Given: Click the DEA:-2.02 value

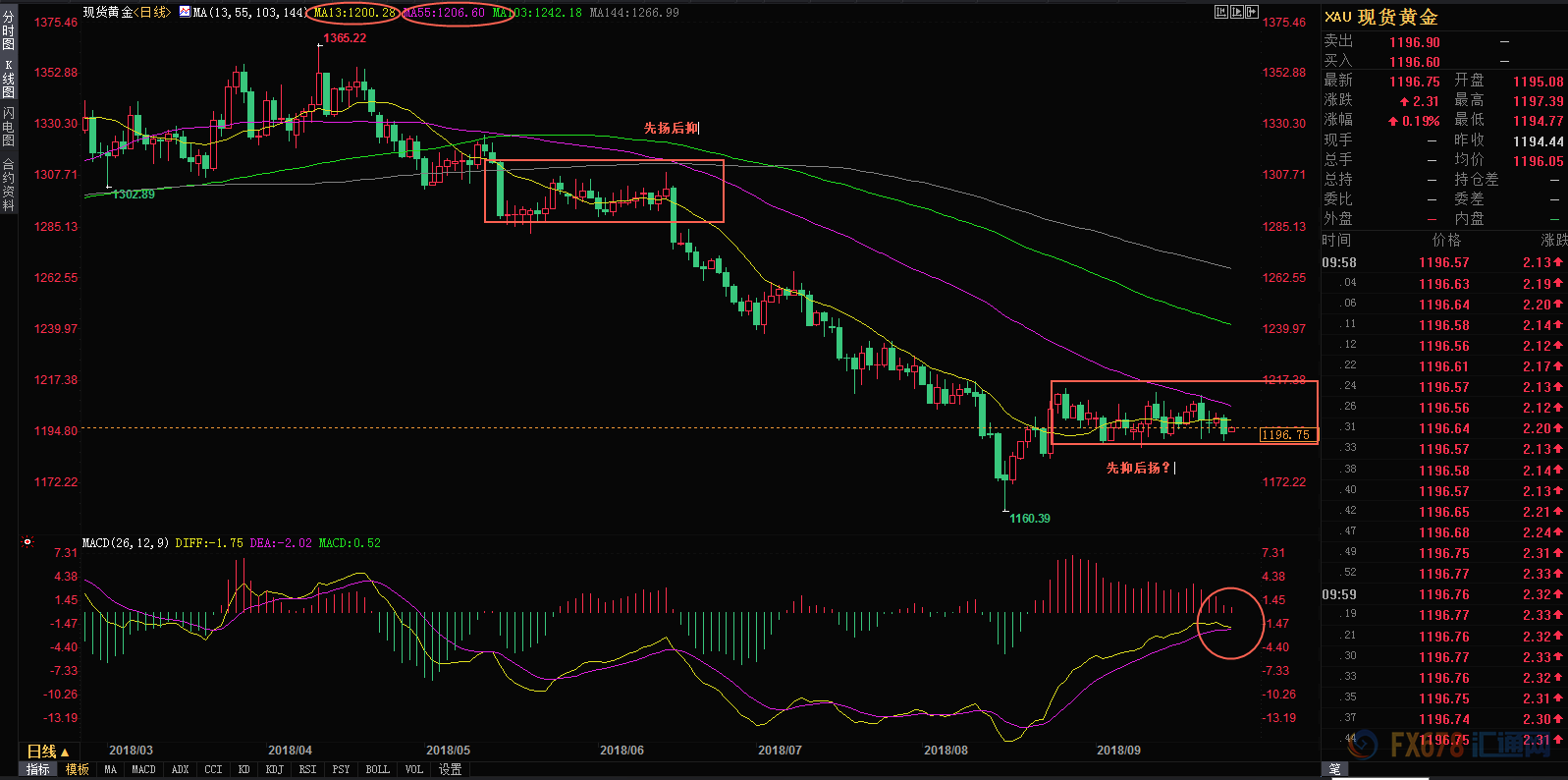Looking at the screenshot, I should (281, 542).
